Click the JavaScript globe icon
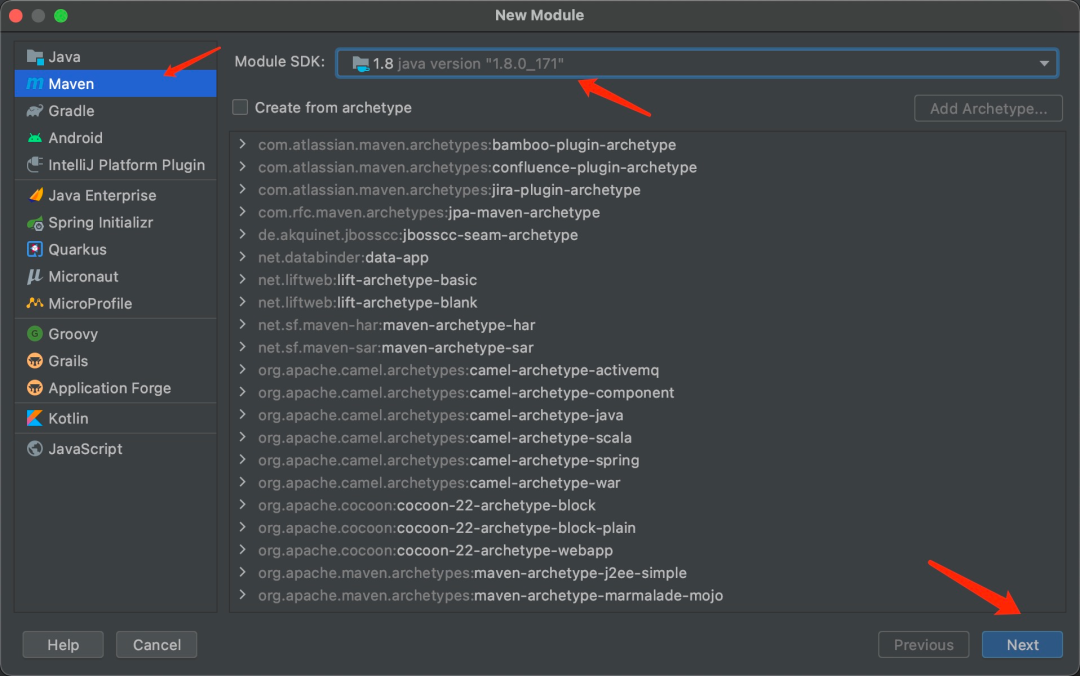Image resolution: width=1080 pixels, height=676 pixels. (34, 449)
